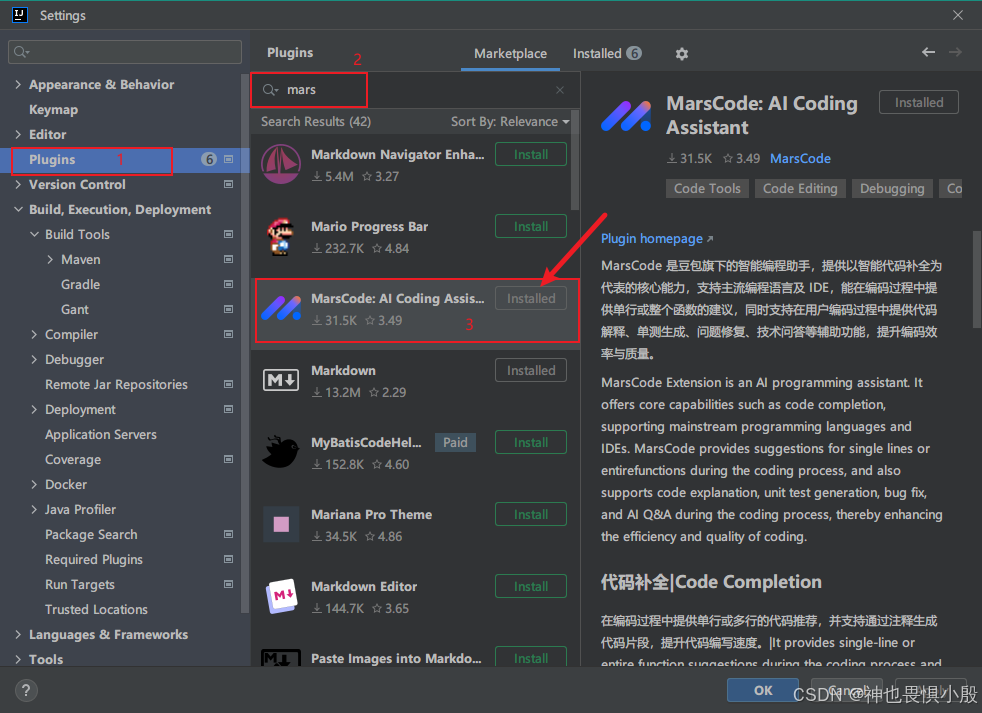Click the Mario Progress Bar plugin icon
Image resolution: width=982 pixels, height=713 pixels.
click(x=281, y=236)
